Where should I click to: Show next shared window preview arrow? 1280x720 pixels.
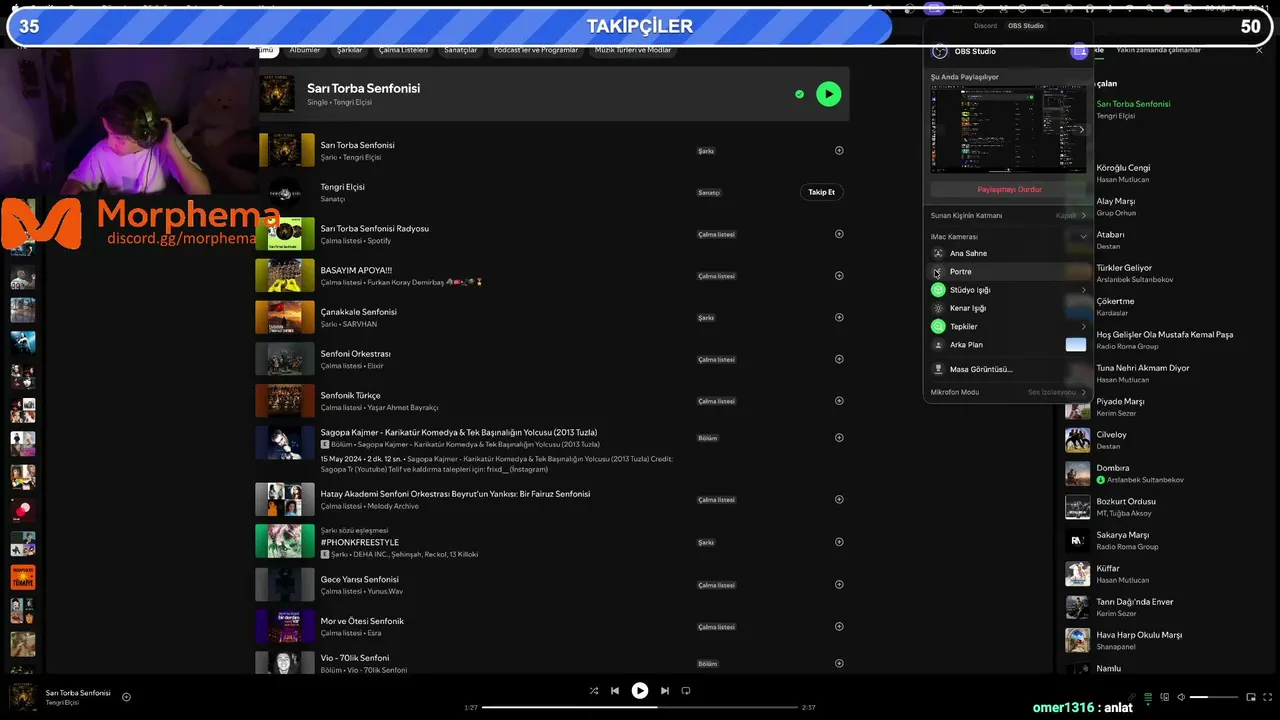tap(1081, 129)
